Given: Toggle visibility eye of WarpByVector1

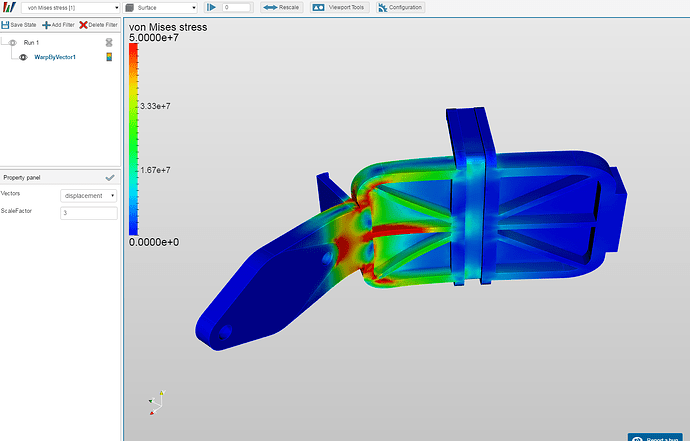Looking at the screenshot, I should click(23, 57).
